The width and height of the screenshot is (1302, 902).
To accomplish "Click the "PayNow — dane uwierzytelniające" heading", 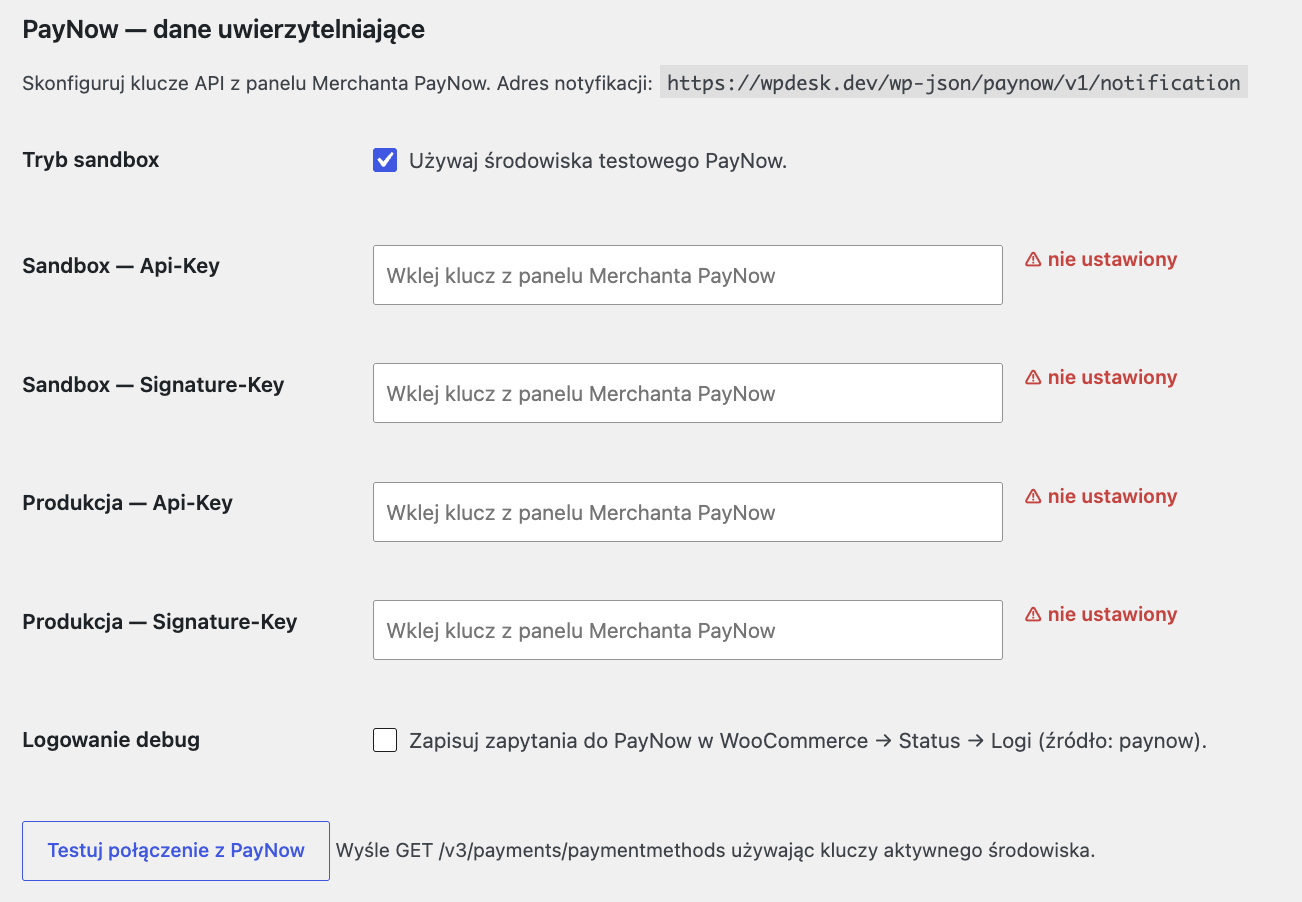I will pos(224,30).
